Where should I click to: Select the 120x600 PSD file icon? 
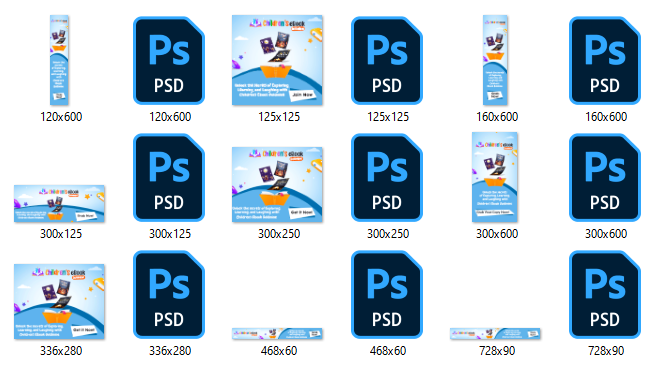(169, 60)
